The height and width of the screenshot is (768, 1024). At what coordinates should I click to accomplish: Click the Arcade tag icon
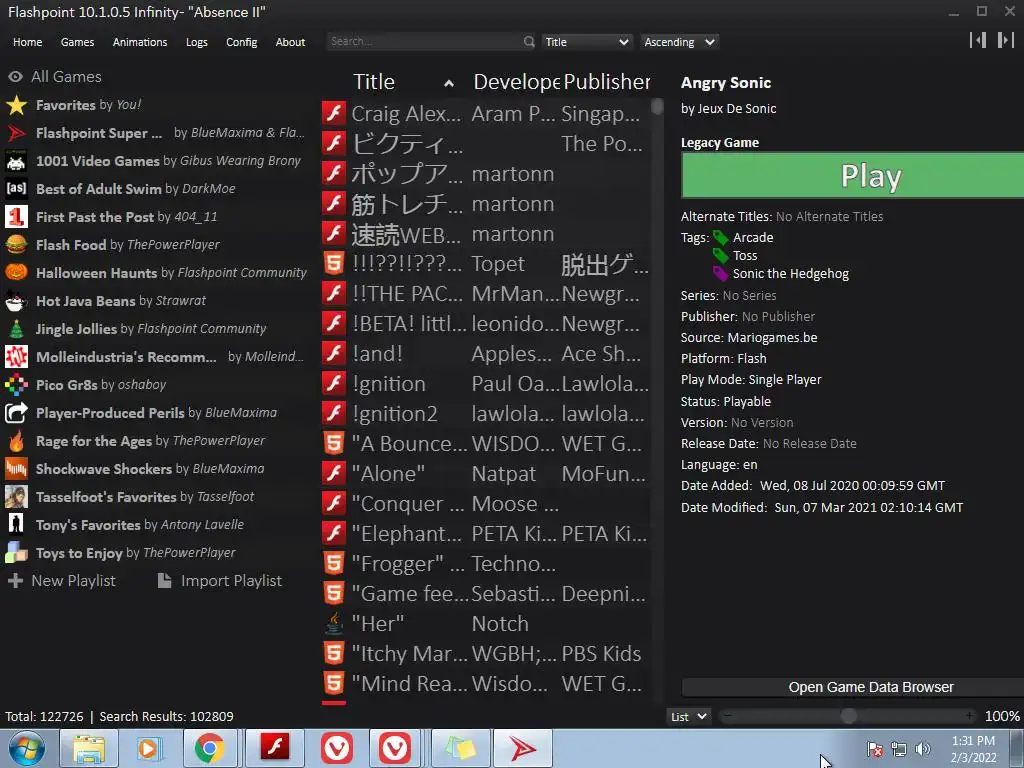click(x=720, y=238)
